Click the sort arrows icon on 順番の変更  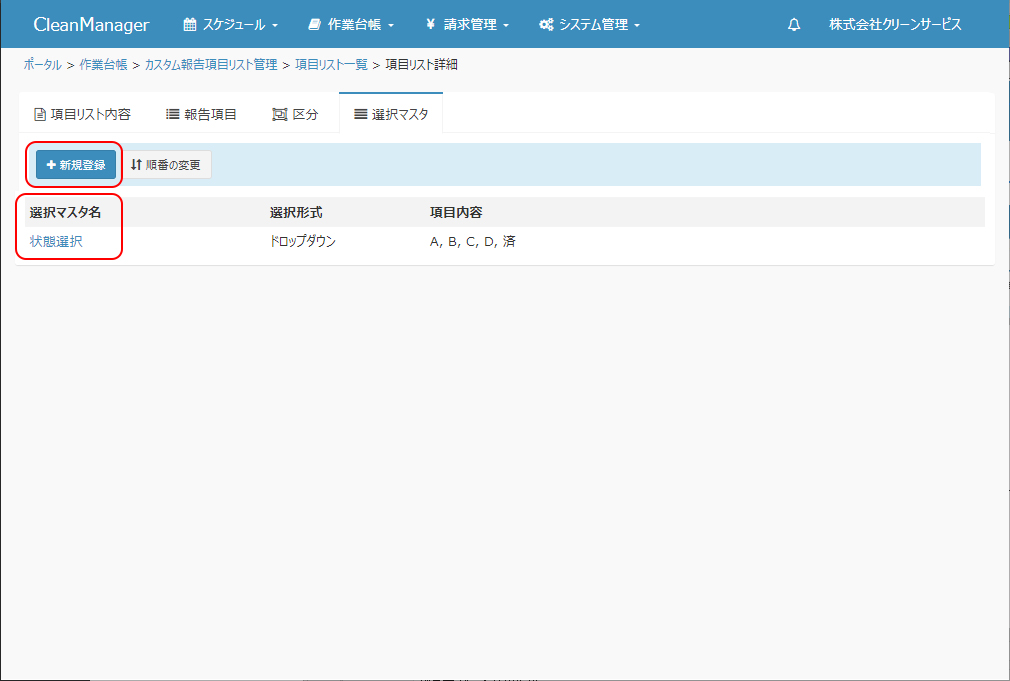coord(136,165)
